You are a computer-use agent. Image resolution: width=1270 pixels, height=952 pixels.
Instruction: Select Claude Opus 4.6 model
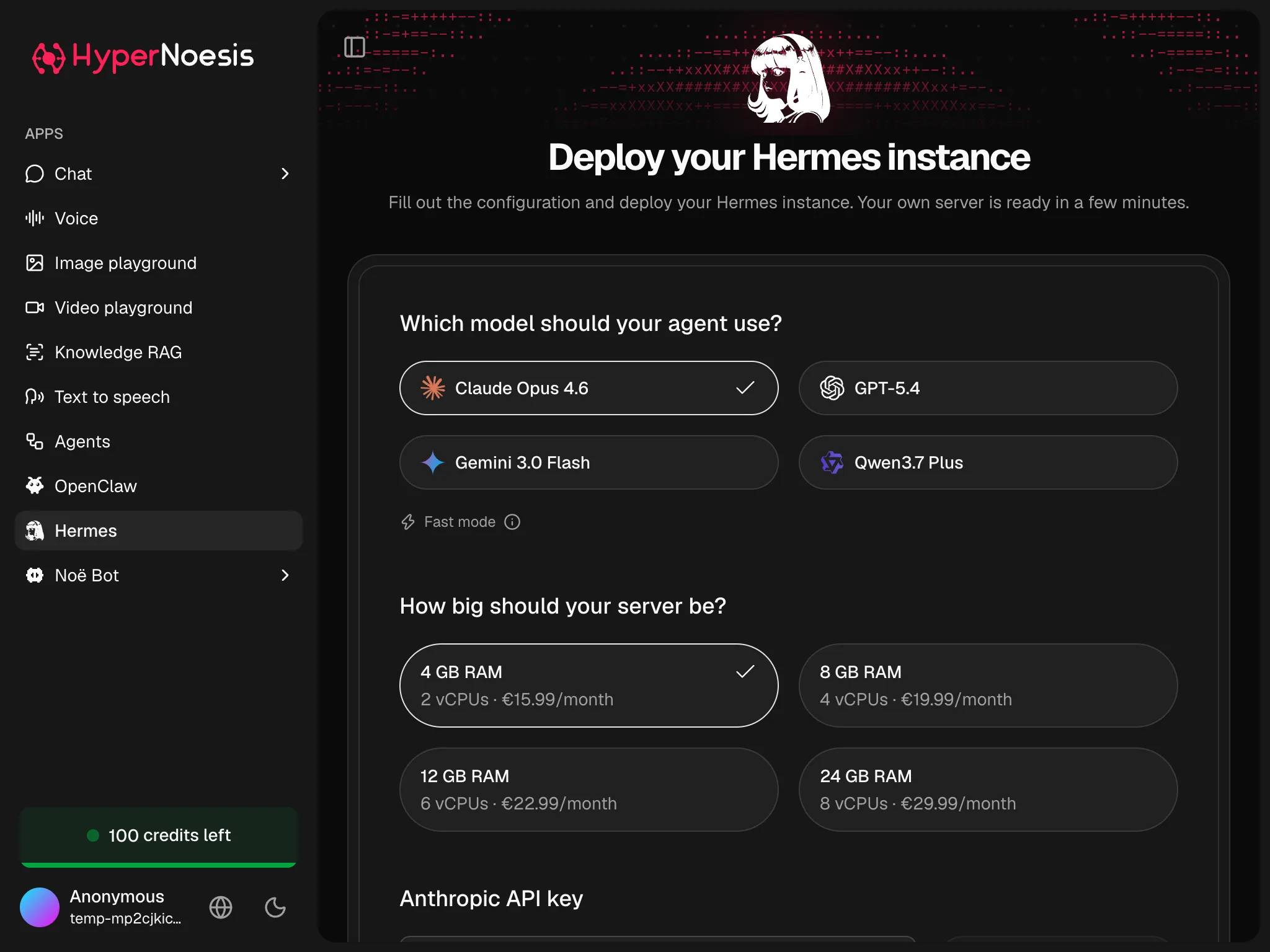[x=589, y=388]
